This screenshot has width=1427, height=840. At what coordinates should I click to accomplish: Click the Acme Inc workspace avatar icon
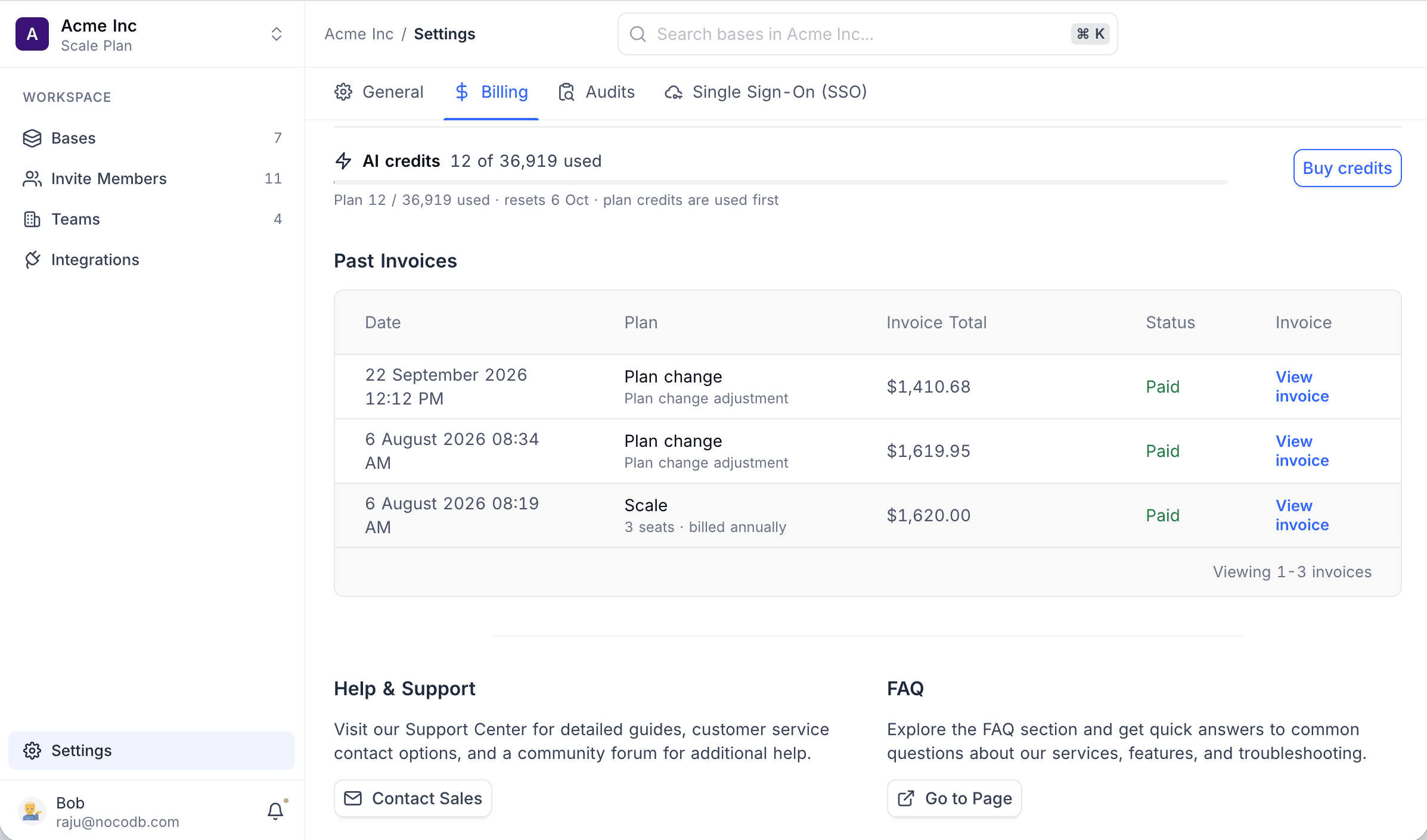[x=32, y=34]
